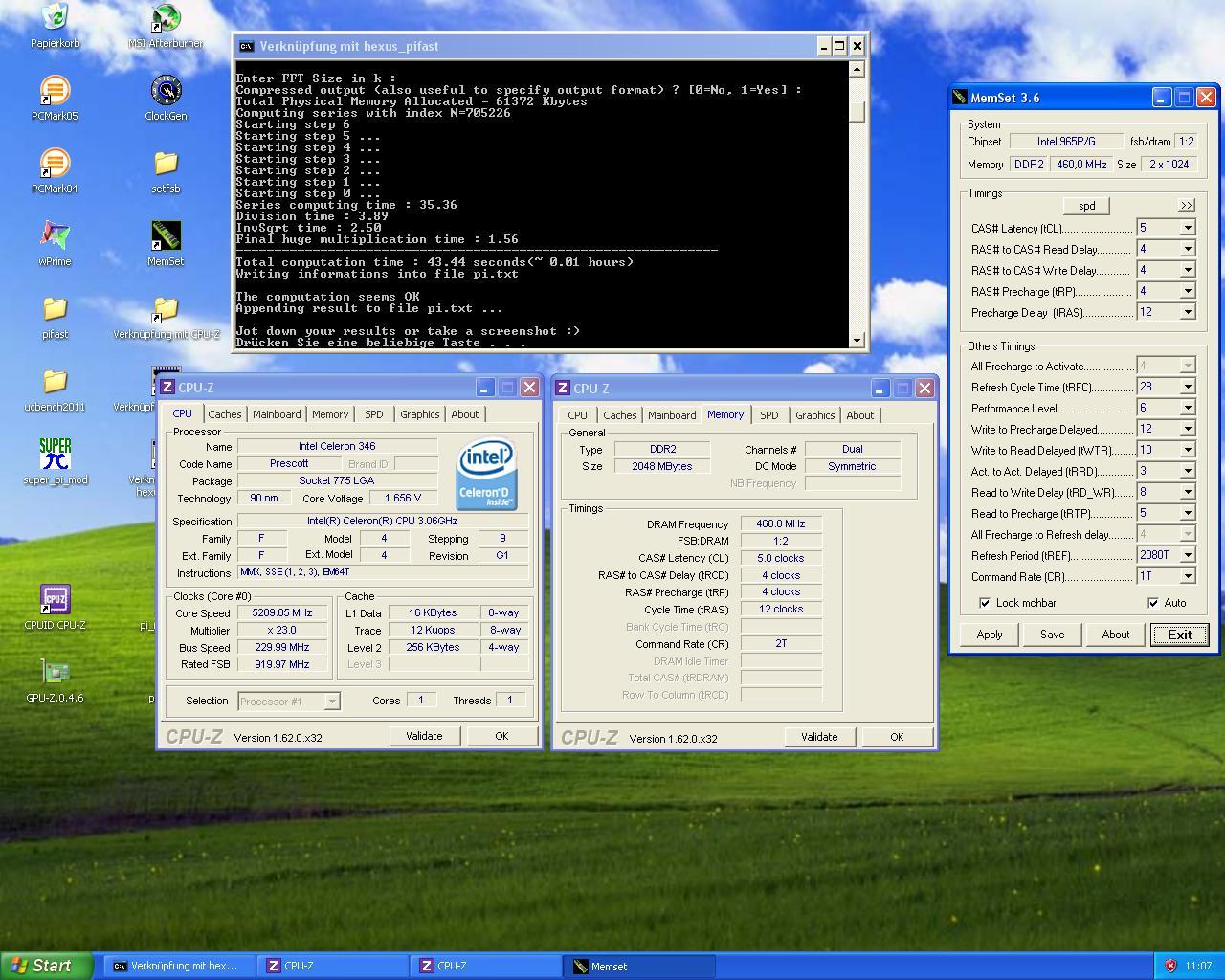Viewport: 1225px width, 980px height.
Task: Expand the Write to Precharge Delayed dropdown
Action: 1188,429
